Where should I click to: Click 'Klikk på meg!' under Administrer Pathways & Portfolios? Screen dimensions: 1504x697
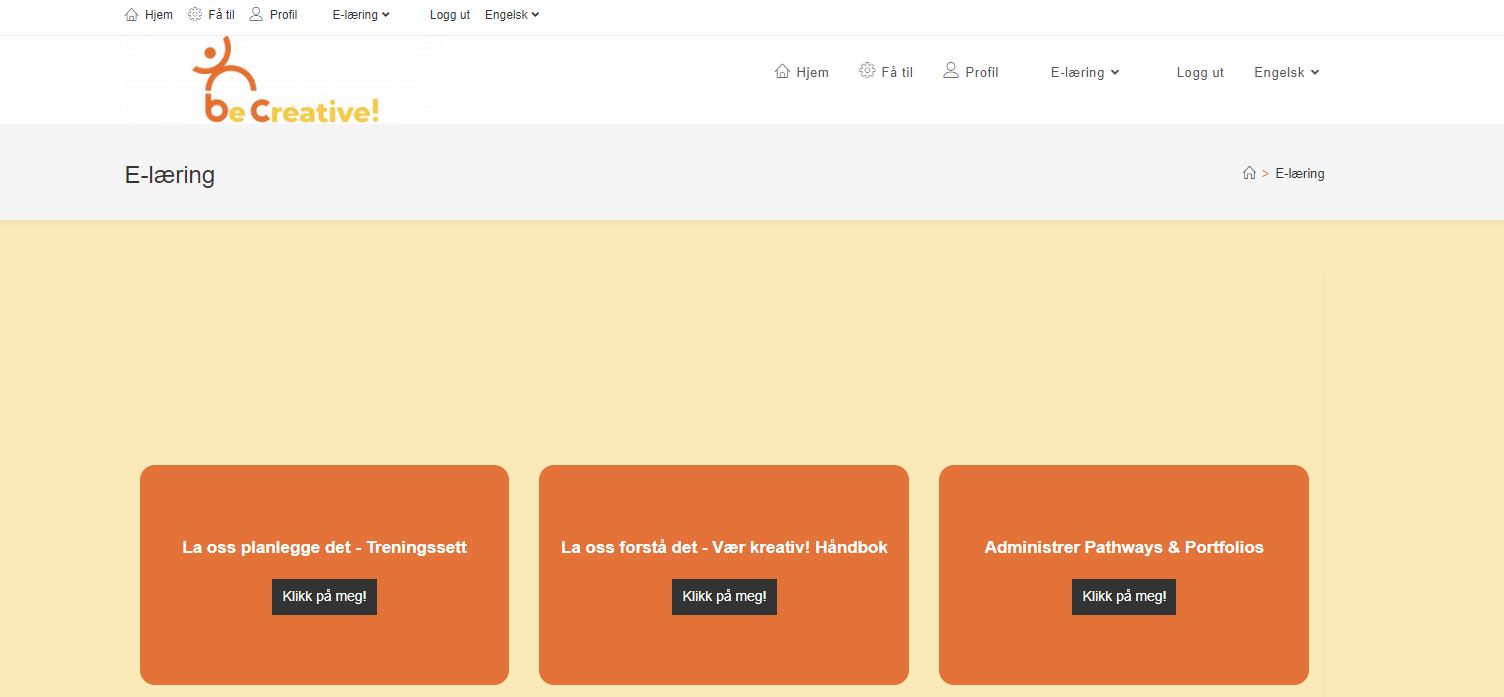point(1124,596)
